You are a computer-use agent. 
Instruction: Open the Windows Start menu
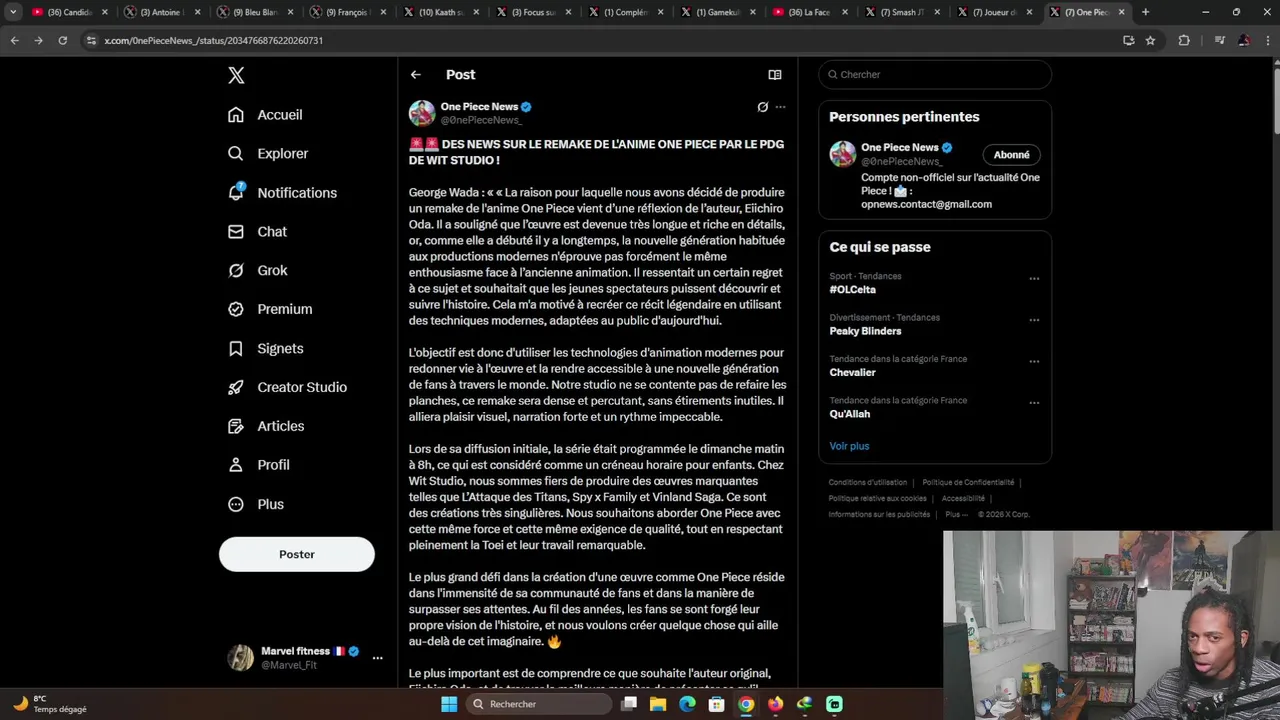coord(449,704)
